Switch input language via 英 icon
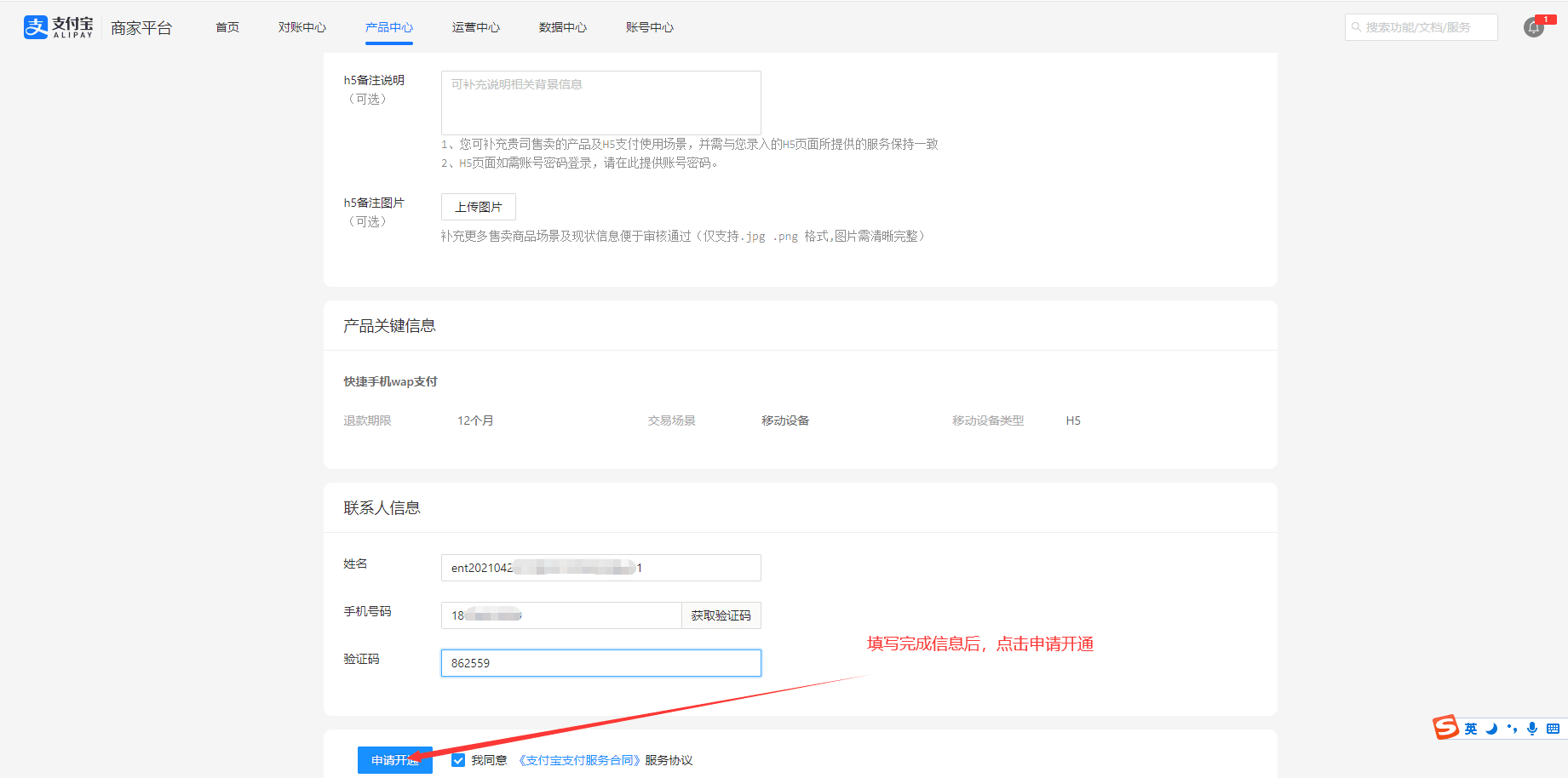1568x778 pixels. 1471,729
